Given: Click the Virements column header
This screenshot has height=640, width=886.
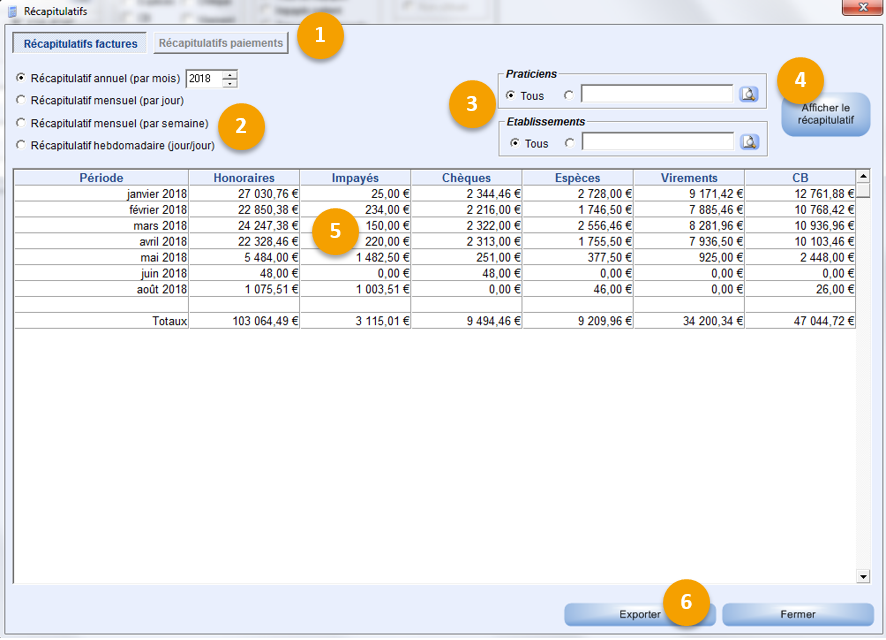Looking at the screenshot, I should pos(689,178).
